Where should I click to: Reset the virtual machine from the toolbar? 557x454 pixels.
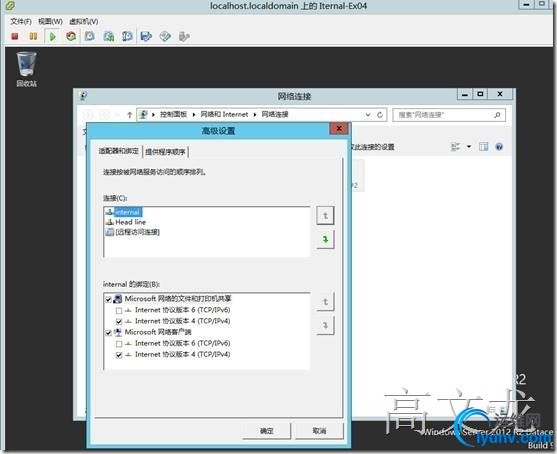pyautogui.click(x=71, y=36)
